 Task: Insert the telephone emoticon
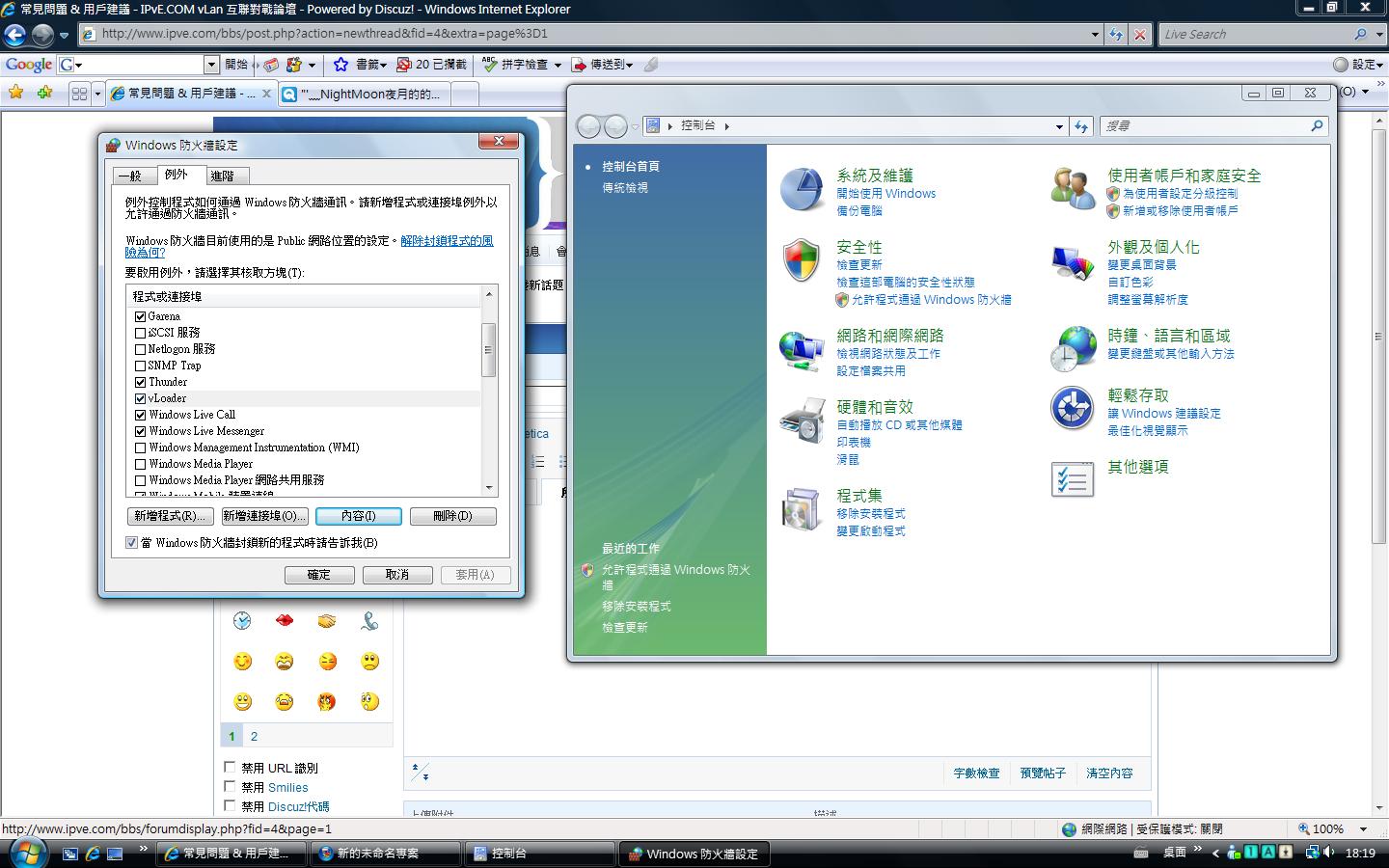pos(369,620)
